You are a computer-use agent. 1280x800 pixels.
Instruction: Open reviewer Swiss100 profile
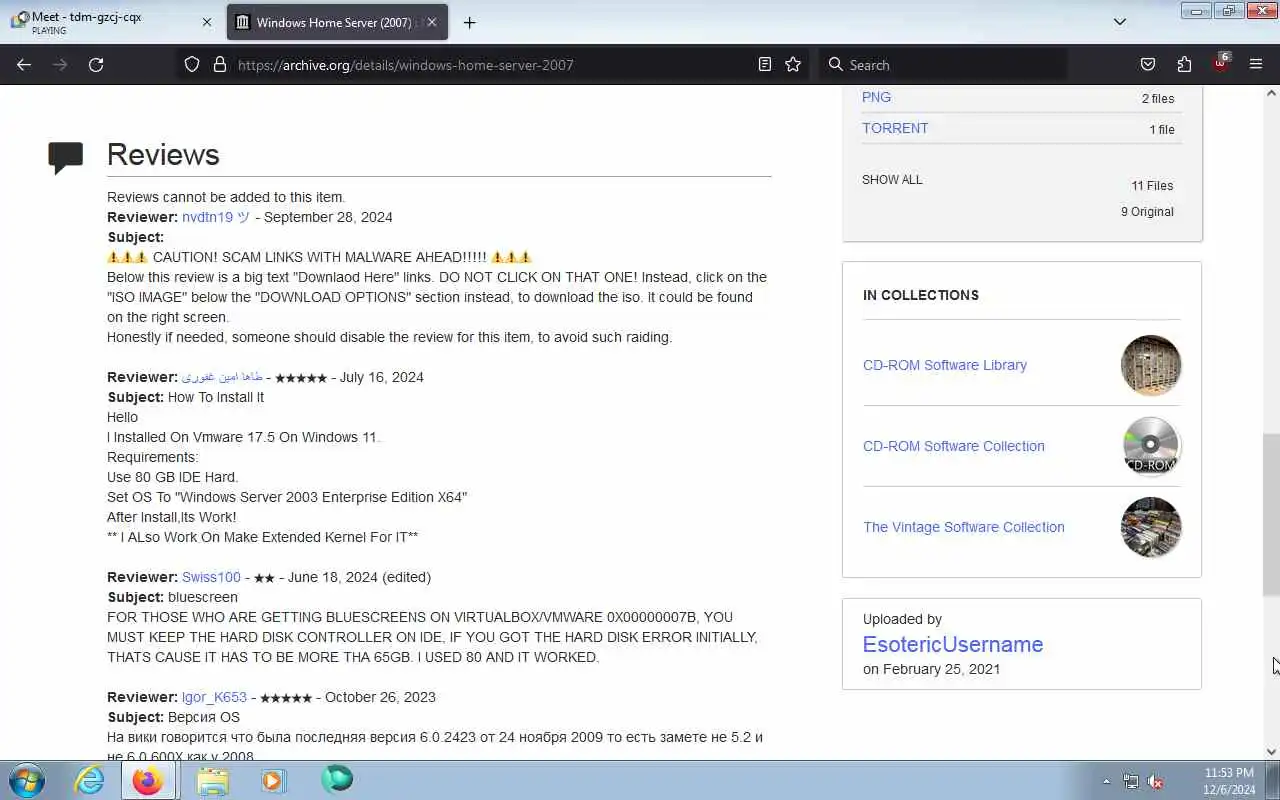click(x=211, y=577)
